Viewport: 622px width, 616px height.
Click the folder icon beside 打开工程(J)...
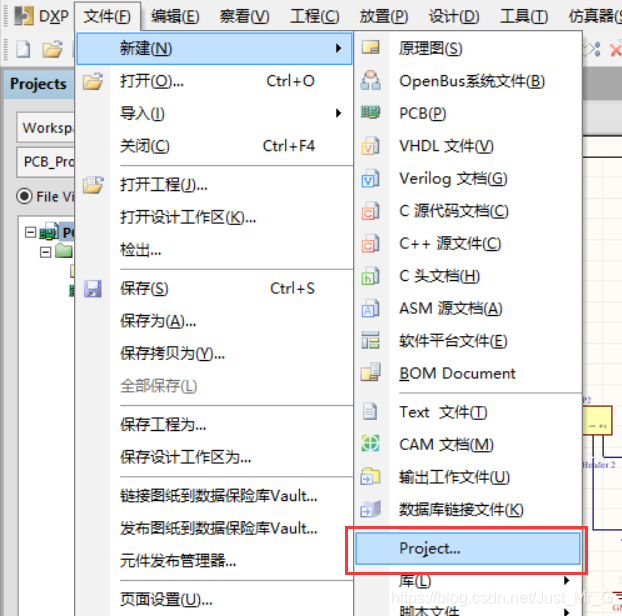(93, 185)
